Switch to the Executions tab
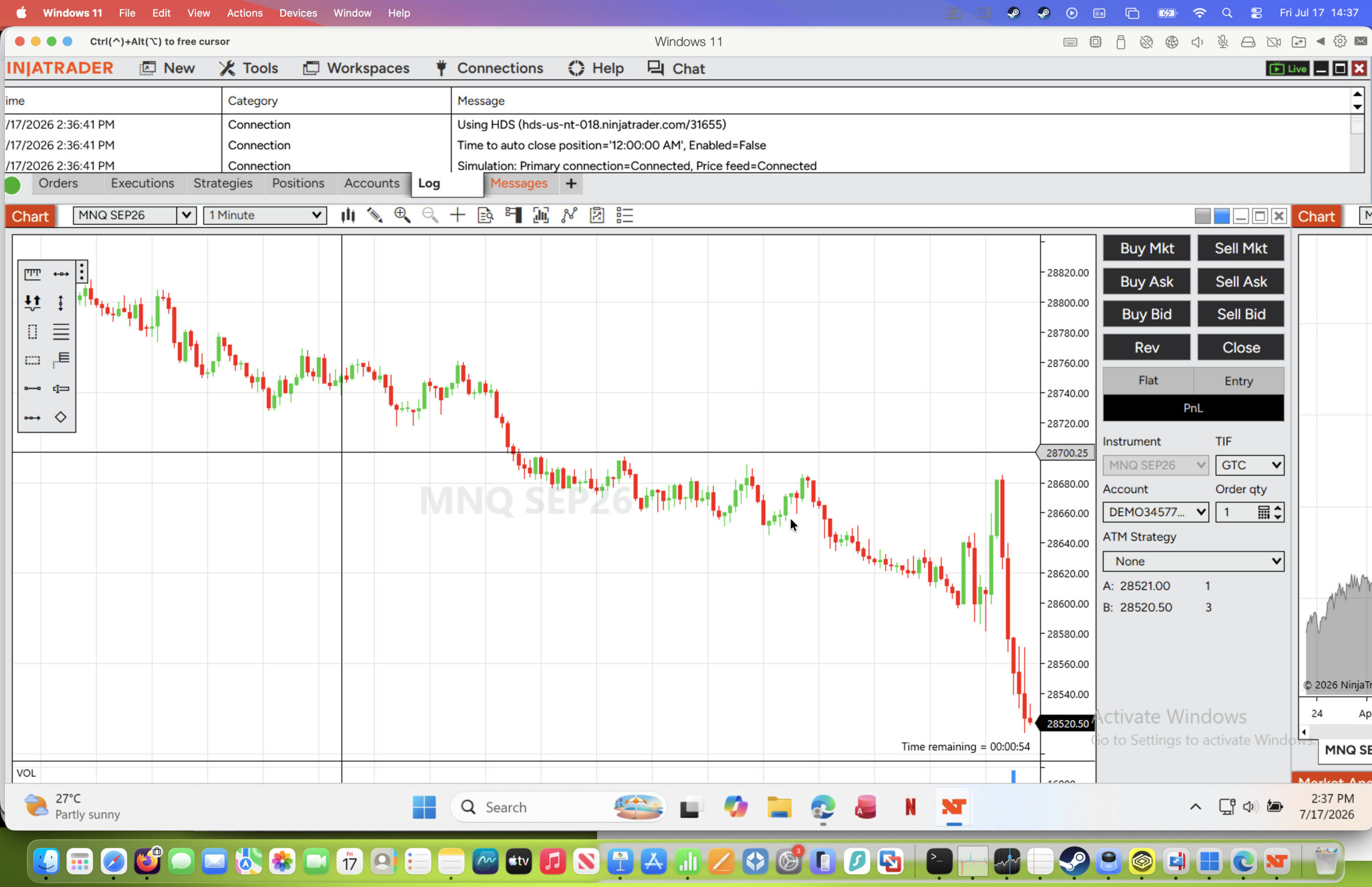The width and height of the screenshot is (1372, 887). coord(142,183)
